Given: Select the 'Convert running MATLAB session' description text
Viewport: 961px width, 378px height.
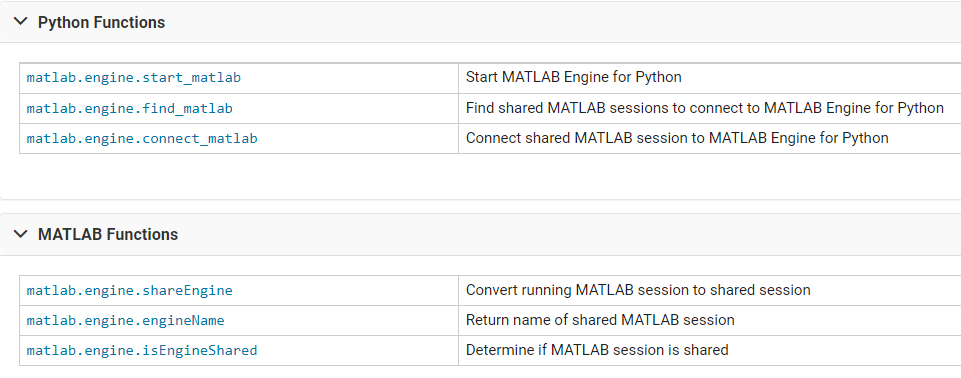Looking at the screenshot, I should (x=638, y=290).
